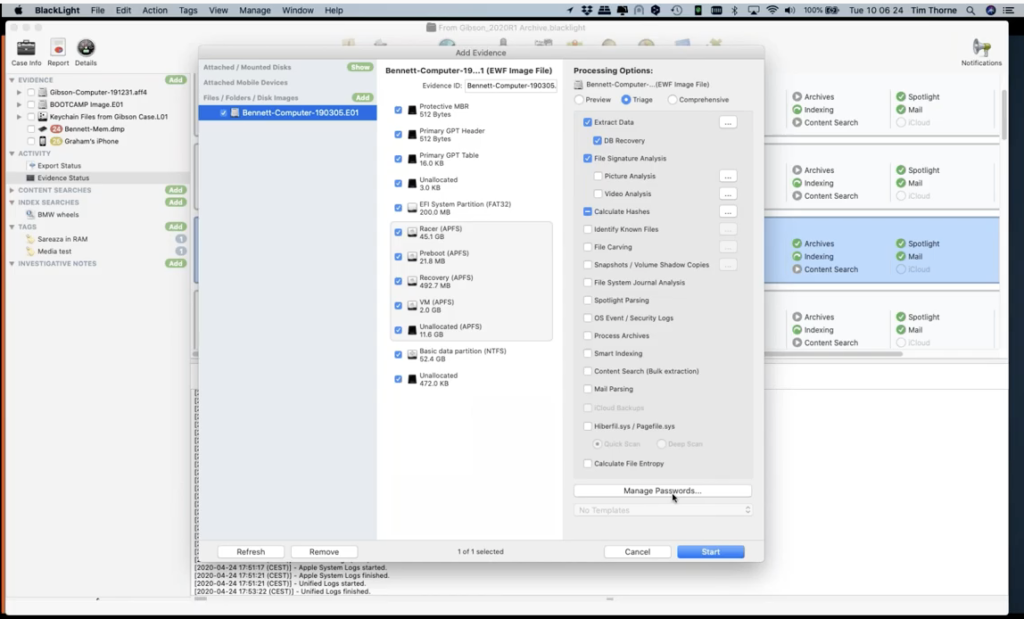
Task: Click the Sareaza in RAM tag icon
Action: tap(30, 239)
